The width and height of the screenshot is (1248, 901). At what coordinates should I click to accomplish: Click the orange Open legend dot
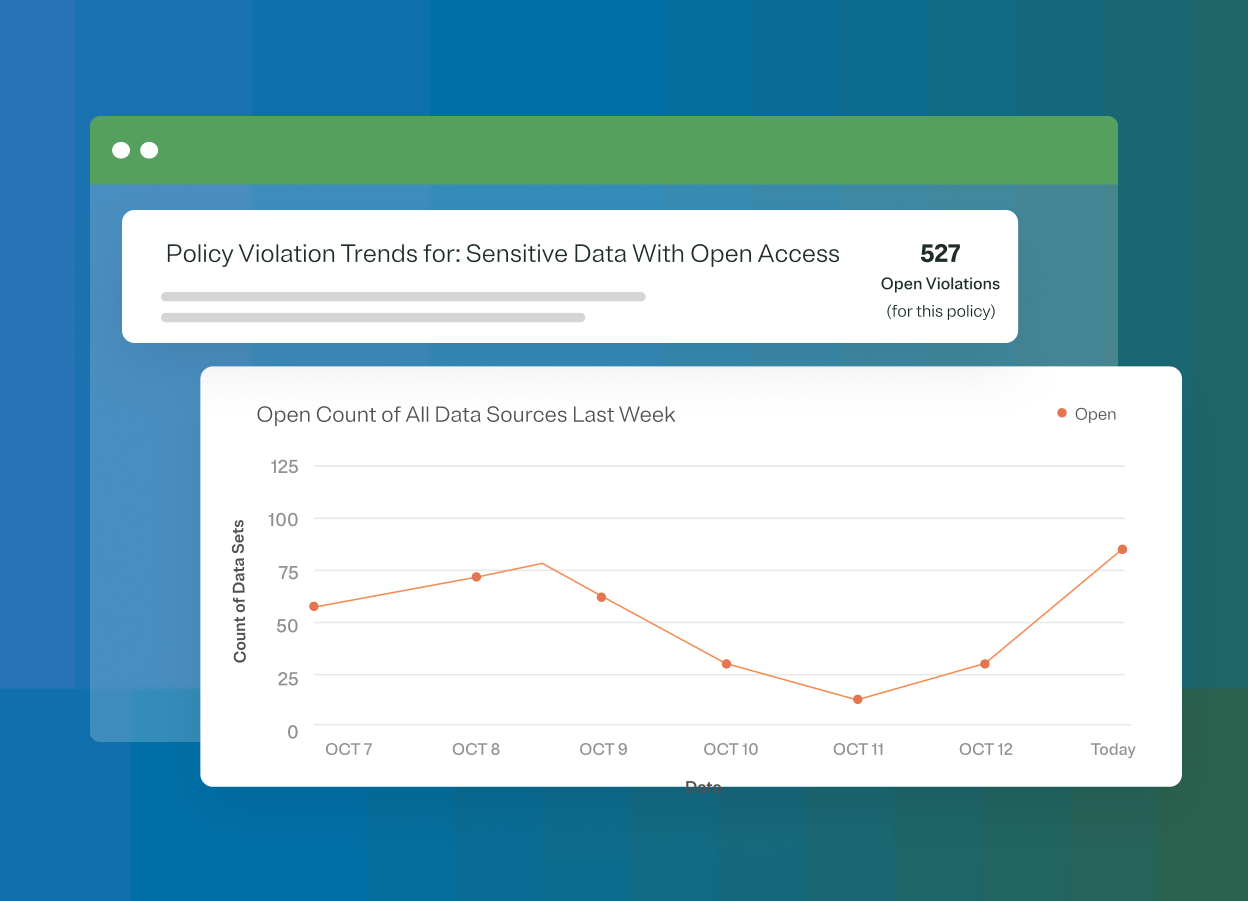tap(1060, 413)
